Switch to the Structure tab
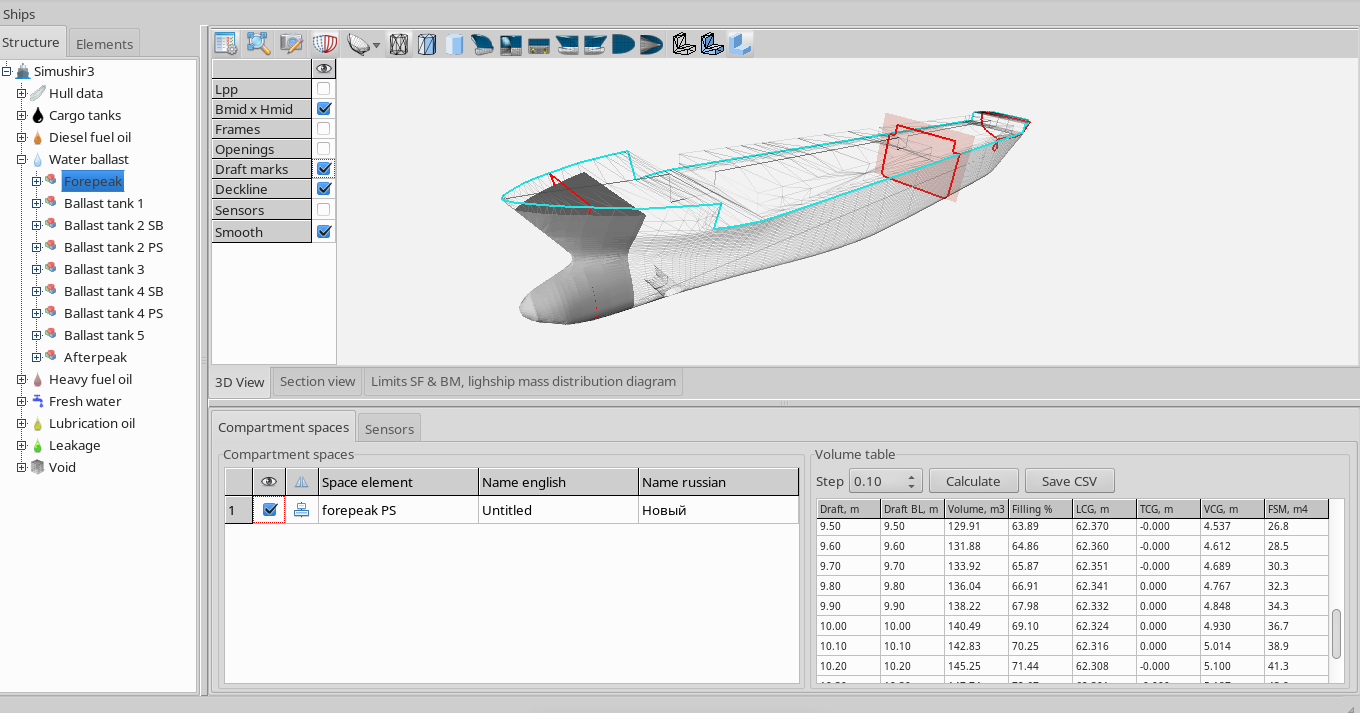 click(32, 42)
